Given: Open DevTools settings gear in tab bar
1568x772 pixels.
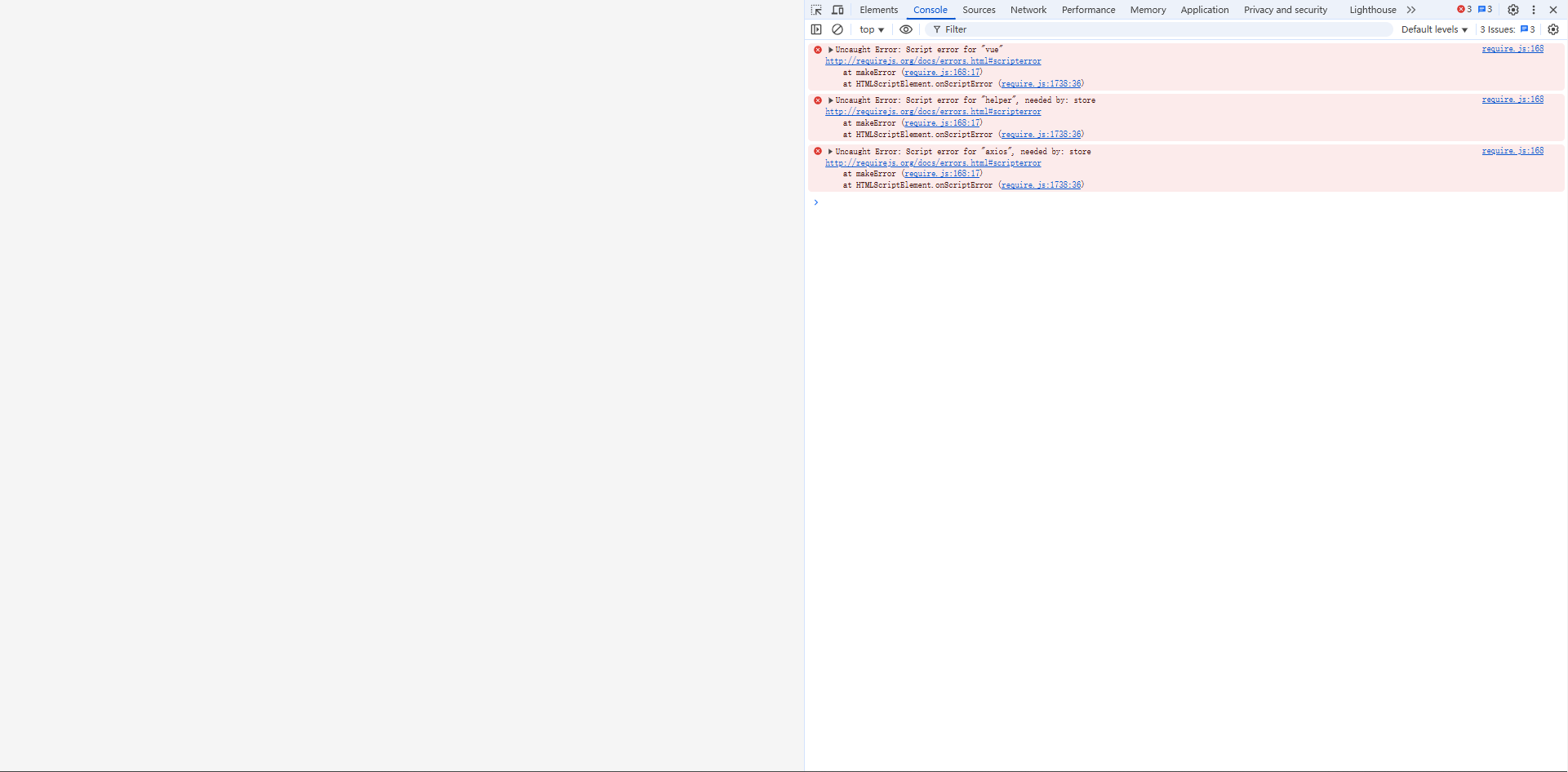Looking at the screenshot, I should 1513,10.
